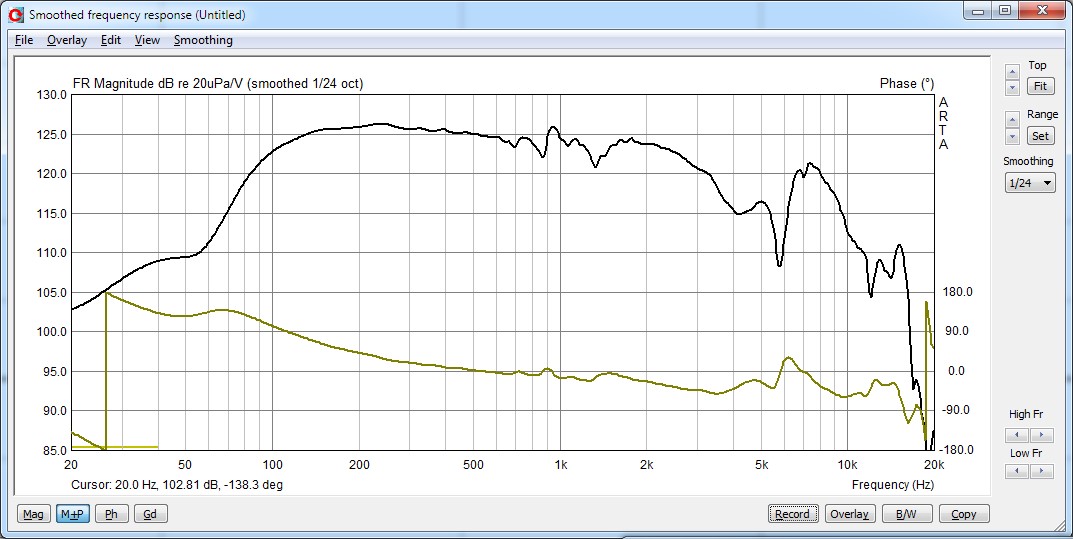The image size is (1073, 539).
Task: Click the cursor readout text
Action: coord(177,485)
